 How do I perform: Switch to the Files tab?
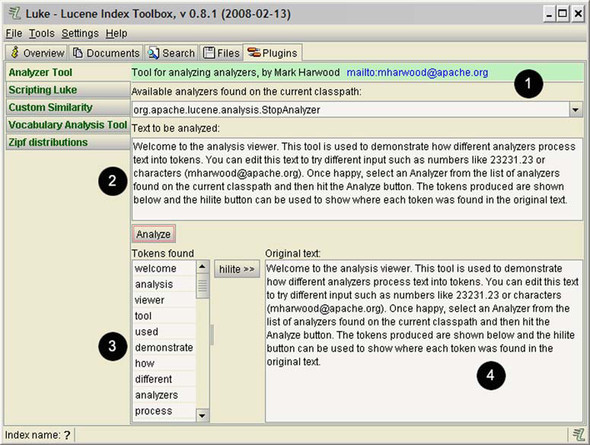click(x=221, y=53)
